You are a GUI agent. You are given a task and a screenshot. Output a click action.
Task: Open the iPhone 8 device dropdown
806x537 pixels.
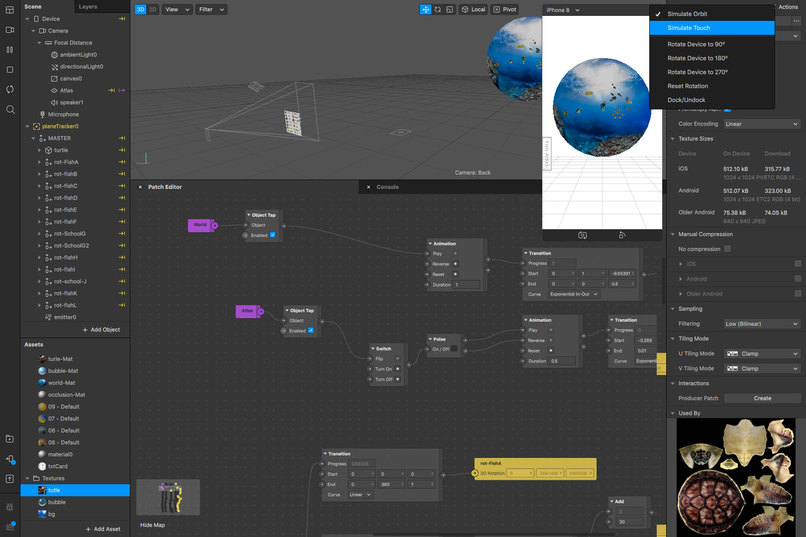(x=563, y=10)
